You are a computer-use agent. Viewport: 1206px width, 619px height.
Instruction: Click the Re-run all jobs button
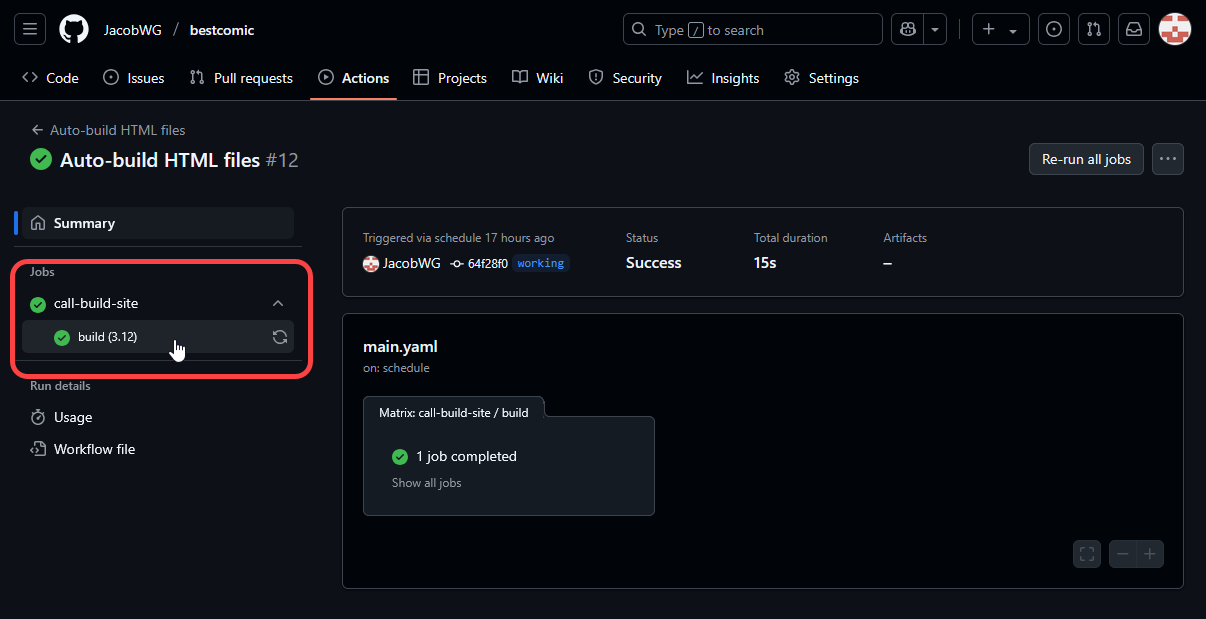pyautogui.click(x=1086, y=159)
